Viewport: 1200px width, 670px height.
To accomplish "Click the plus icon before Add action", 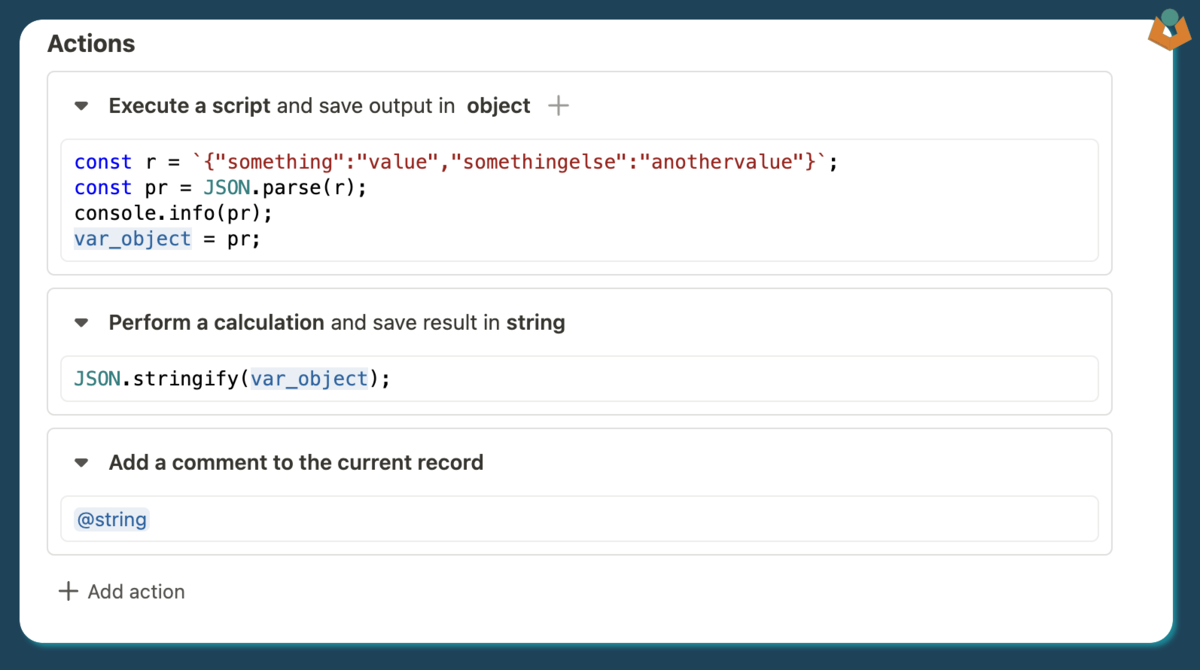I will [x=68, y=591].
